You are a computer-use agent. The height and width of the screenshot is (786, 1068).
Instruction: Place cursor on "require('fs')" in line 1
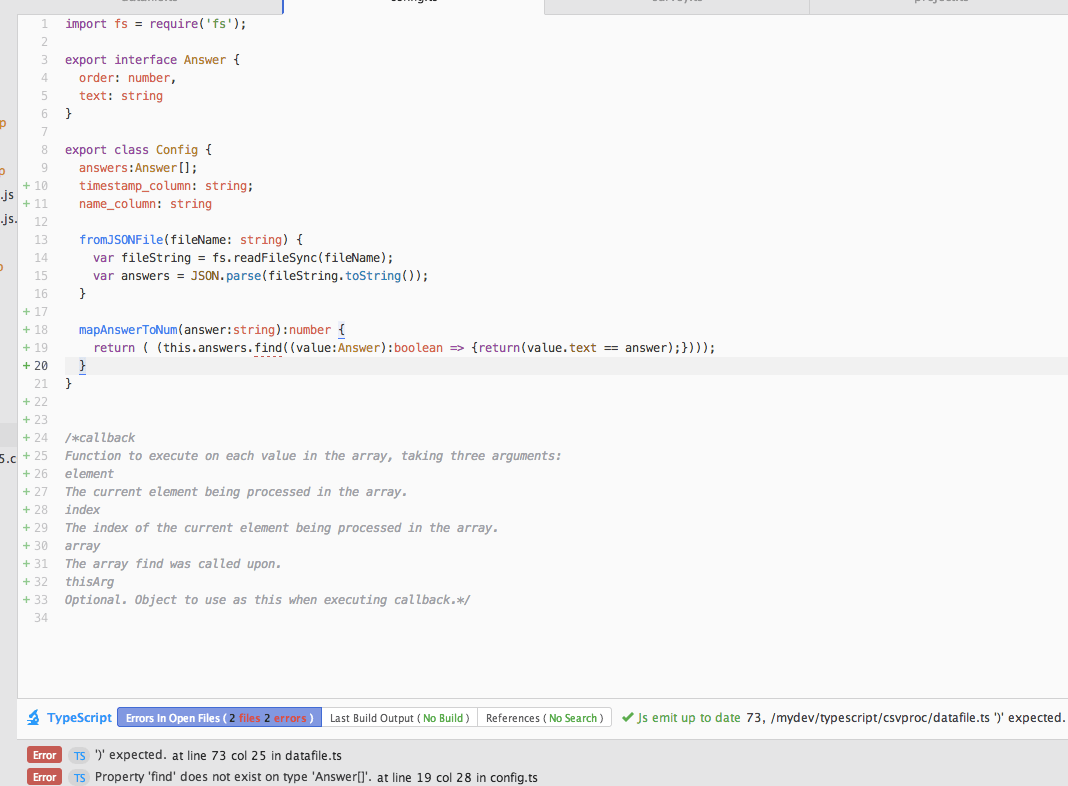[x=194, y=24]
